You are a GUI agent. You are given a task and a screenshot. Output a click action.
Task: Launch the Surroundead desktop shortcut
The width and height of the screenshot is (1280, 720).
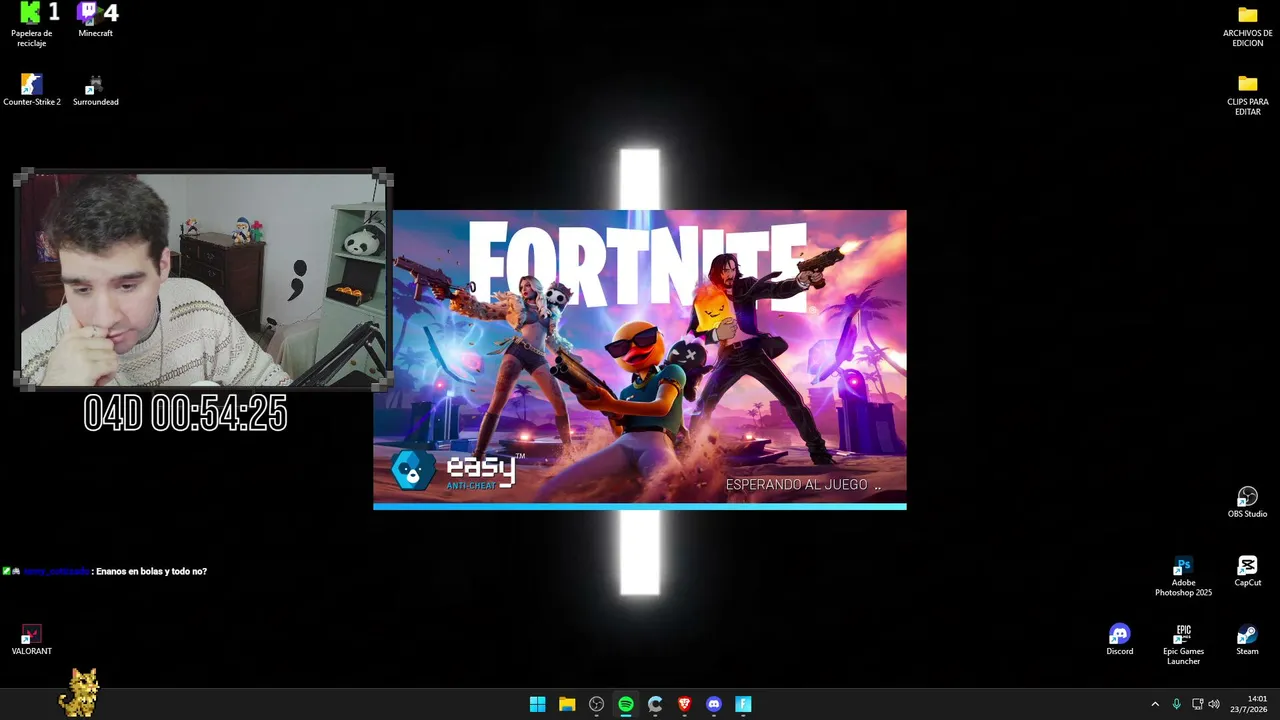pos(96,90)
